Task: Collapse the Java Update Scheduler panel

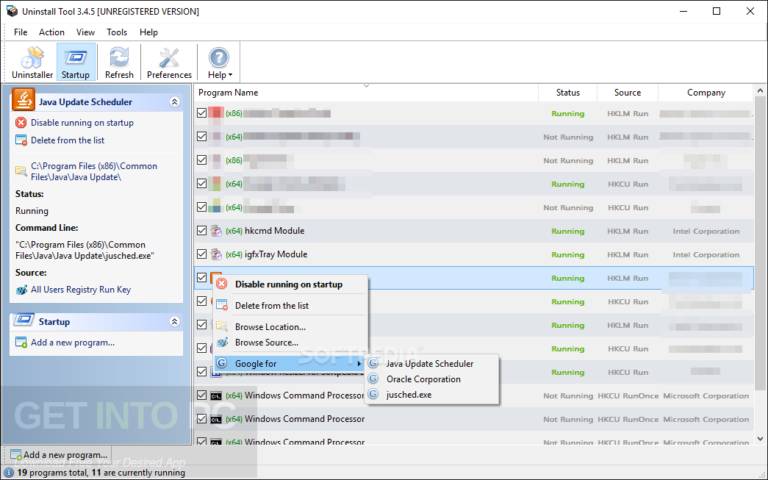Action: coord(174,102)
